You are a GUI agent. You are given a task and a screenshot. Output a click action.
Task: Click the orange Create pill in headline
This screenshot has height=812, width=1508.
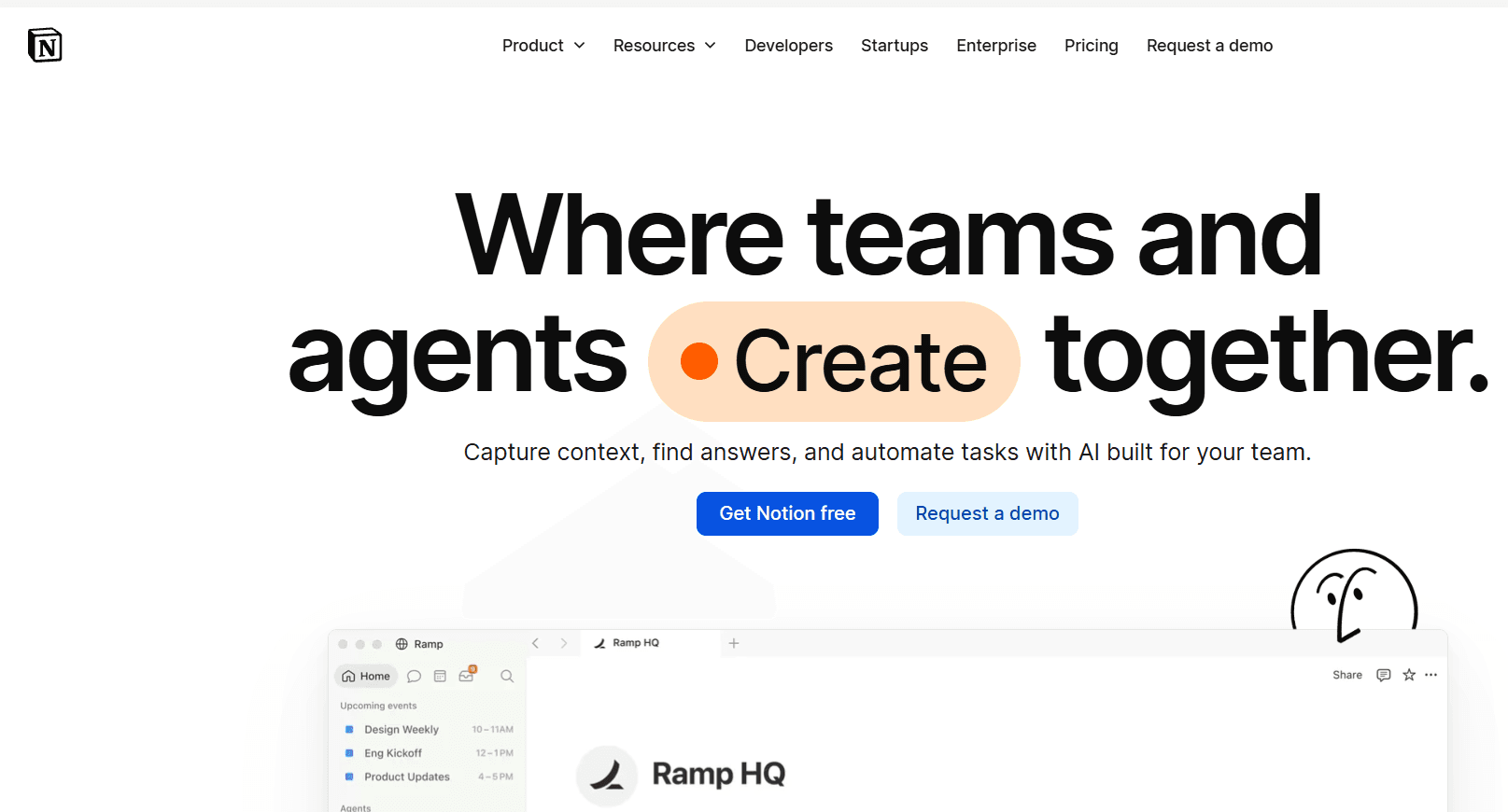pos(834,361)
